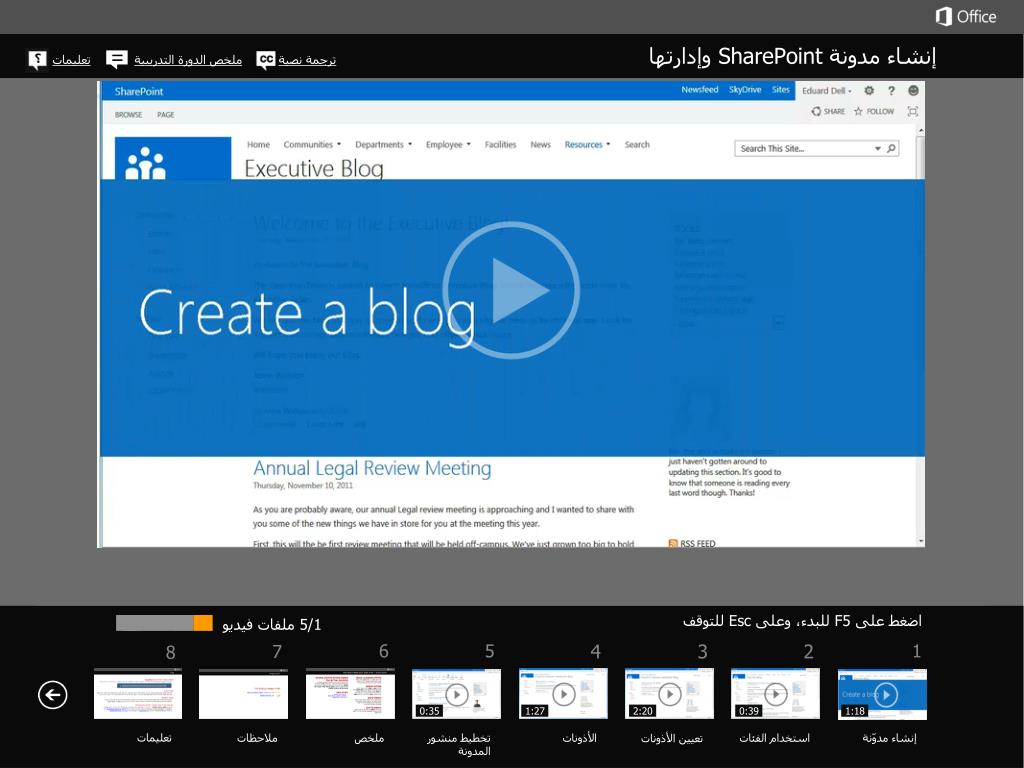1024x768 pixels.
Task: Expand the Departments navigation dropdown
Action: (x=383, y=144)
